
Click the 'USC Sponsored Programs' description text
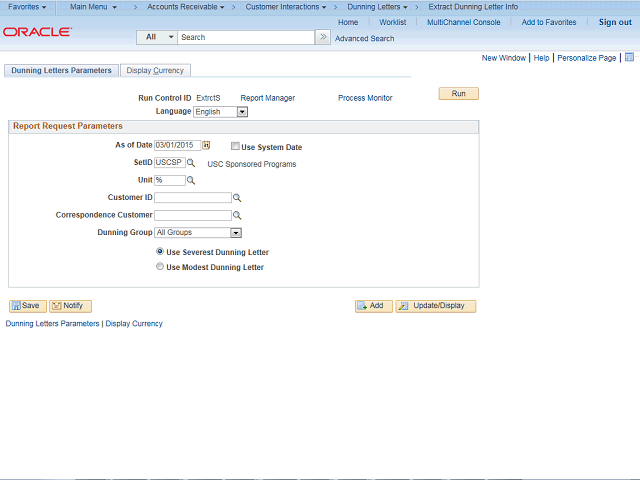click(252, 164)
